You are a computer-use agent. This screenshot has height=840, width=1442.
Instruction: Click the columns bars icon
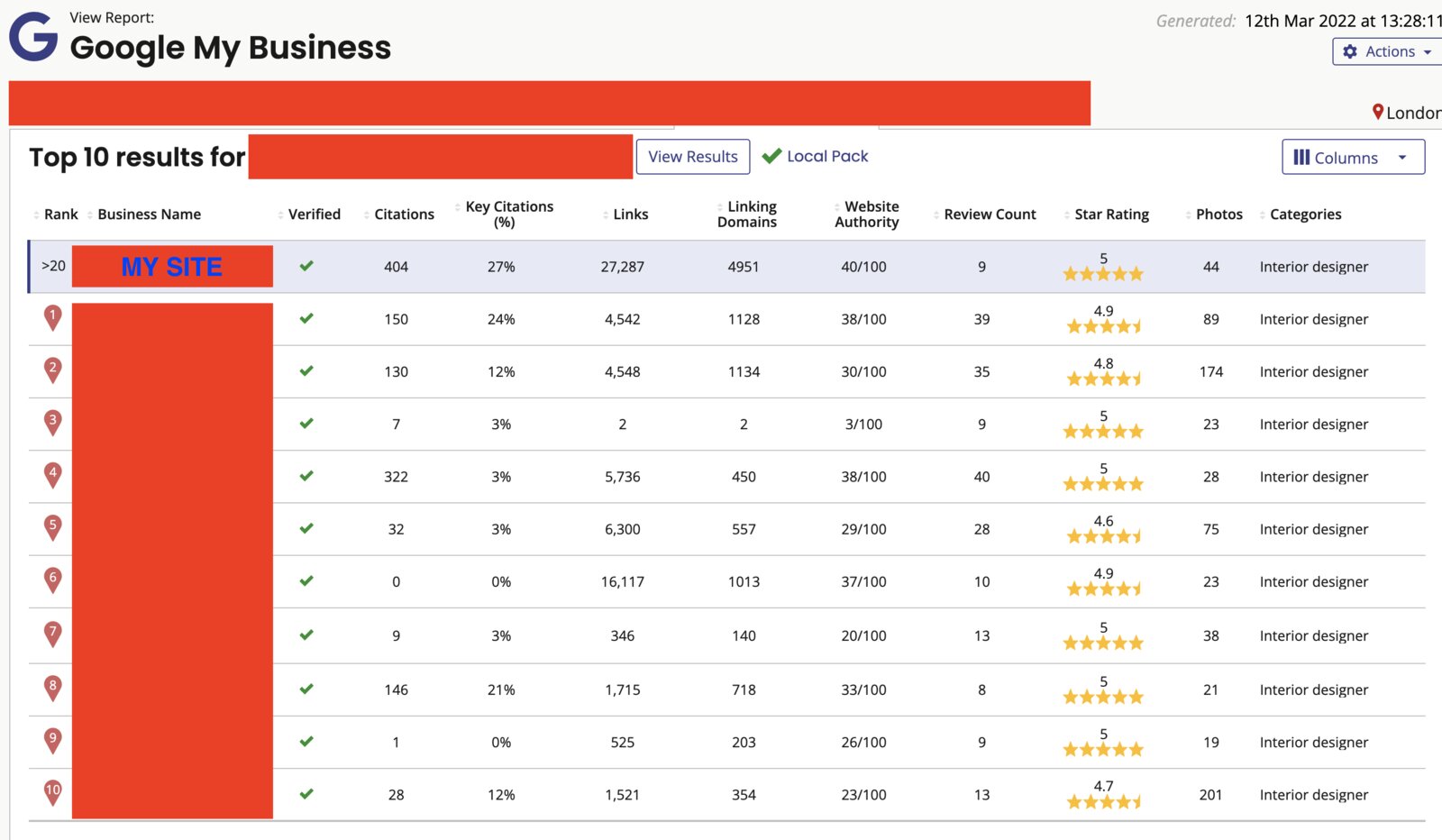point(1301,157)
